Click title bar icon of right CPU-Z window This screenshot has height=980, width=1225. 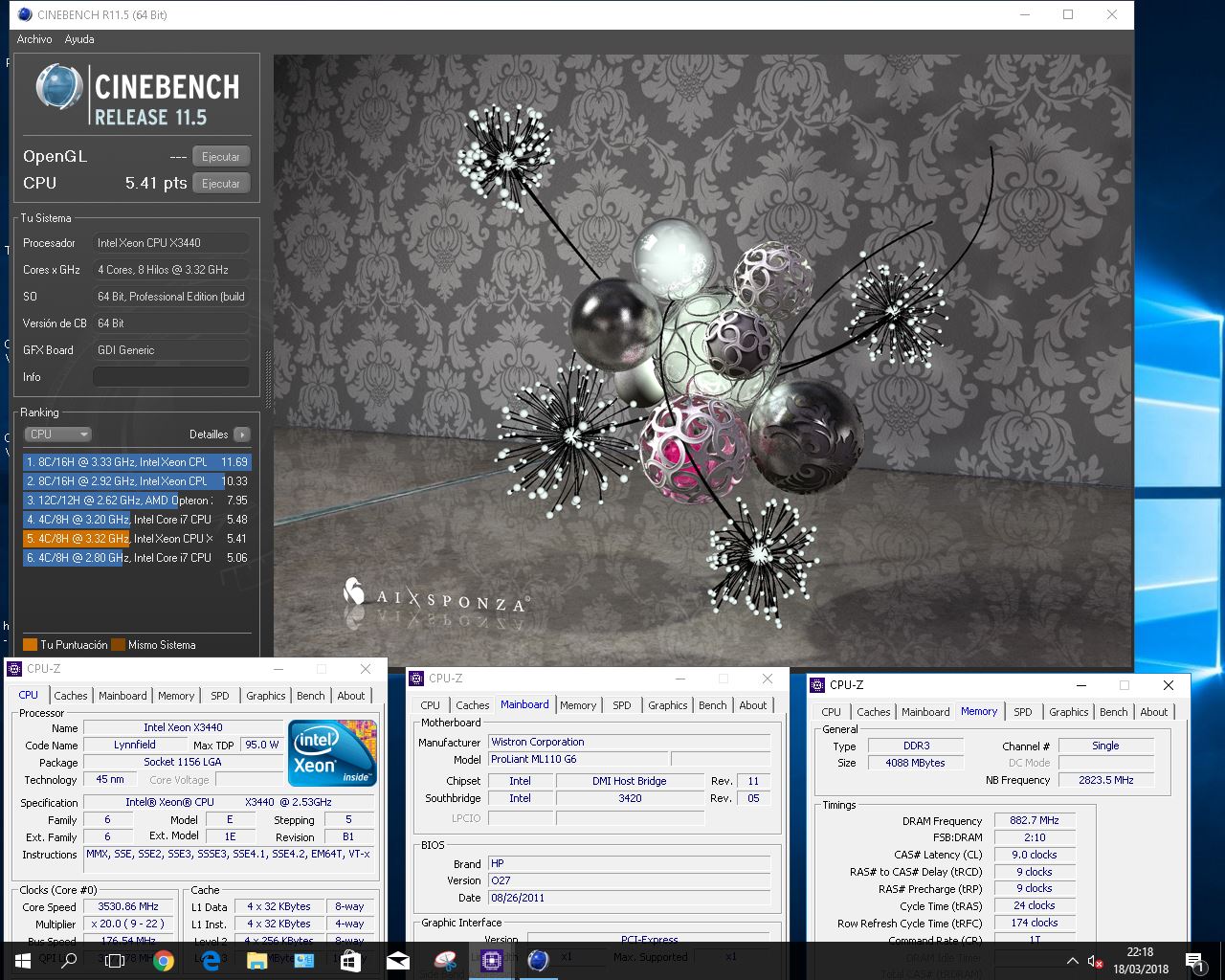817,685
